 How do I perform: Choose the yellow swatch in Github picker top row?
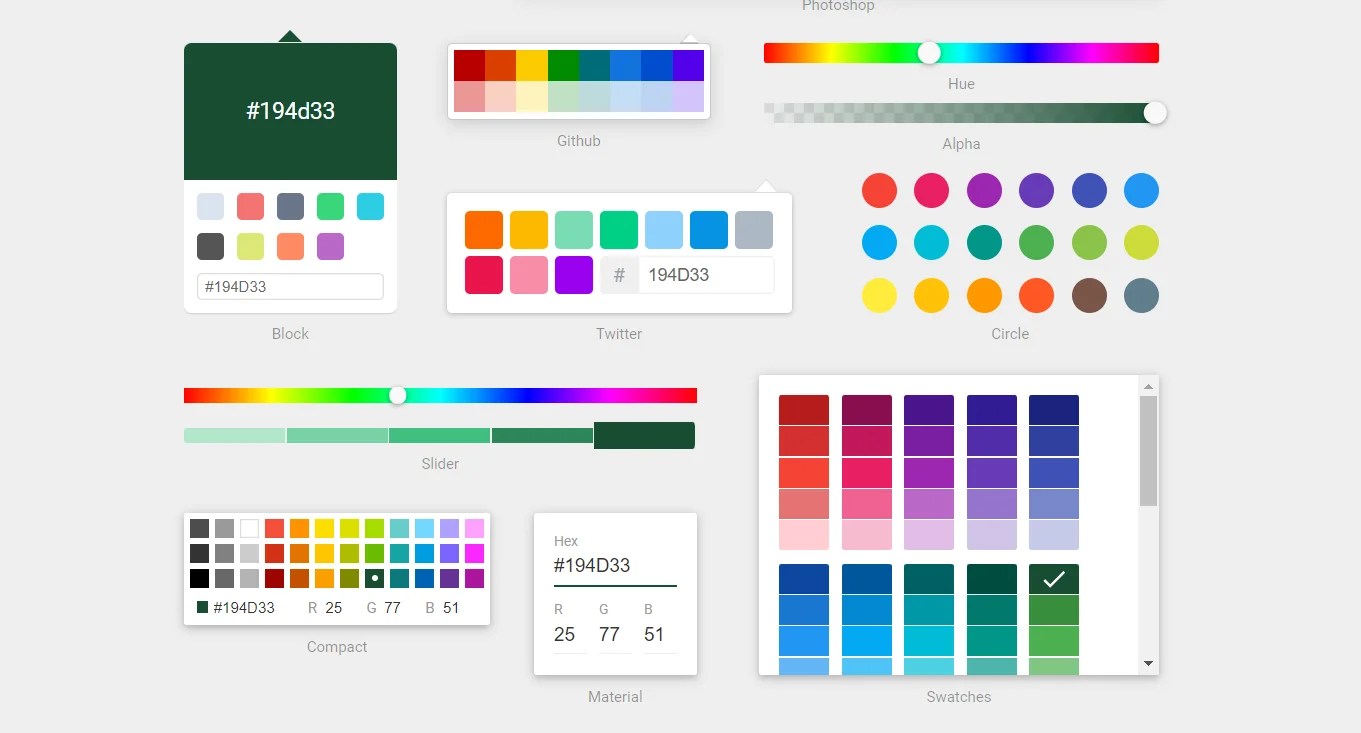coord(532,65)
